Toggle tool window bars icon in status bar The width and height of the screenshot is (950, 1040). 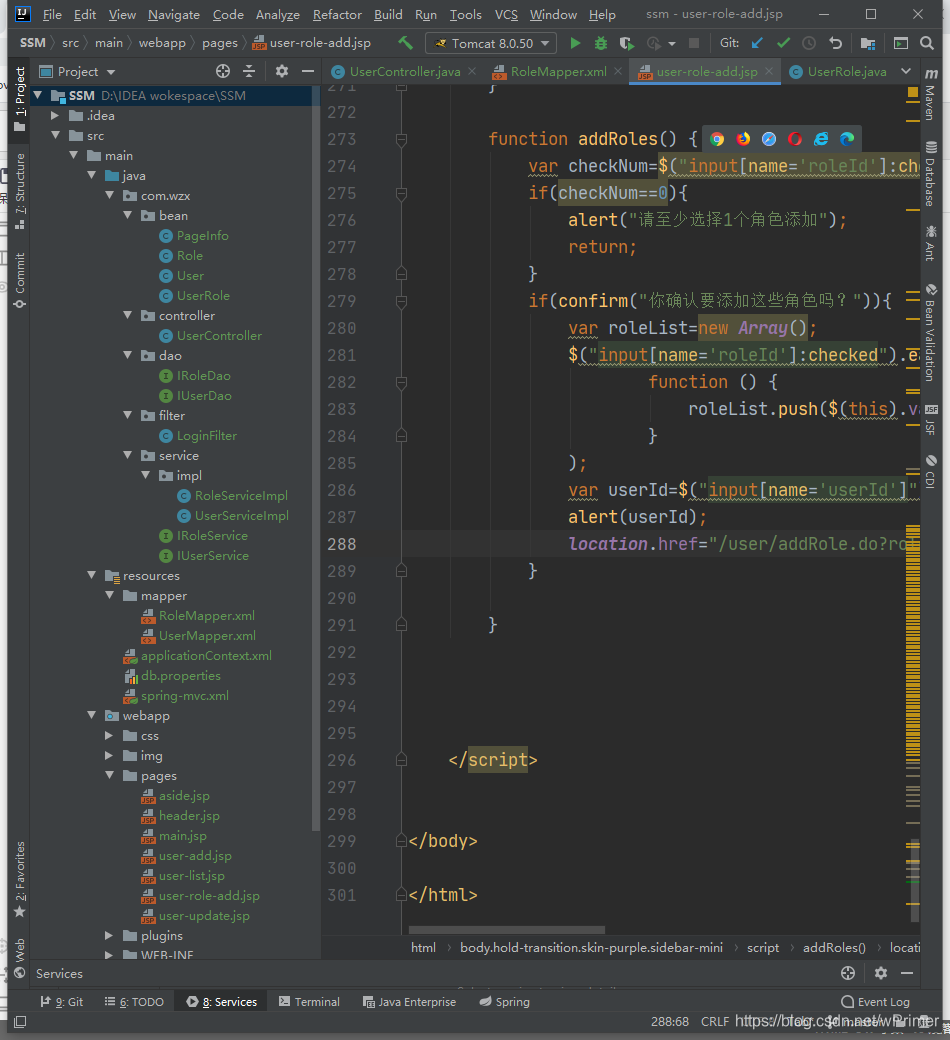(20, 1021)
